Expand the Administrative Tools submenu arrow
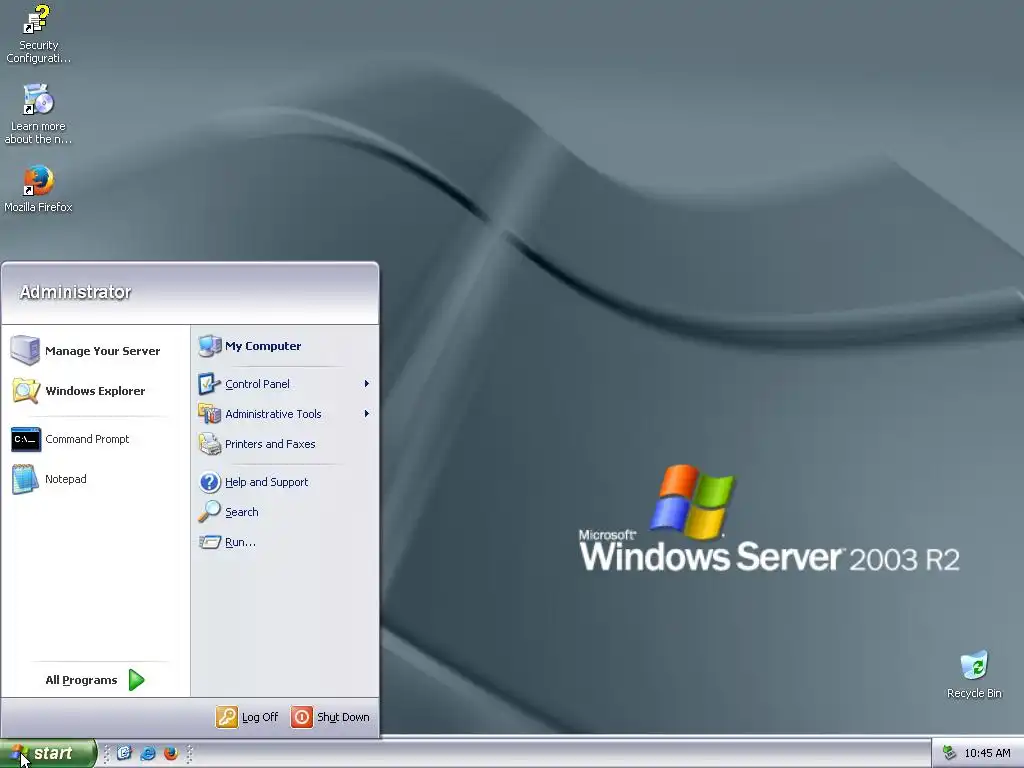 tap(366, 413)
